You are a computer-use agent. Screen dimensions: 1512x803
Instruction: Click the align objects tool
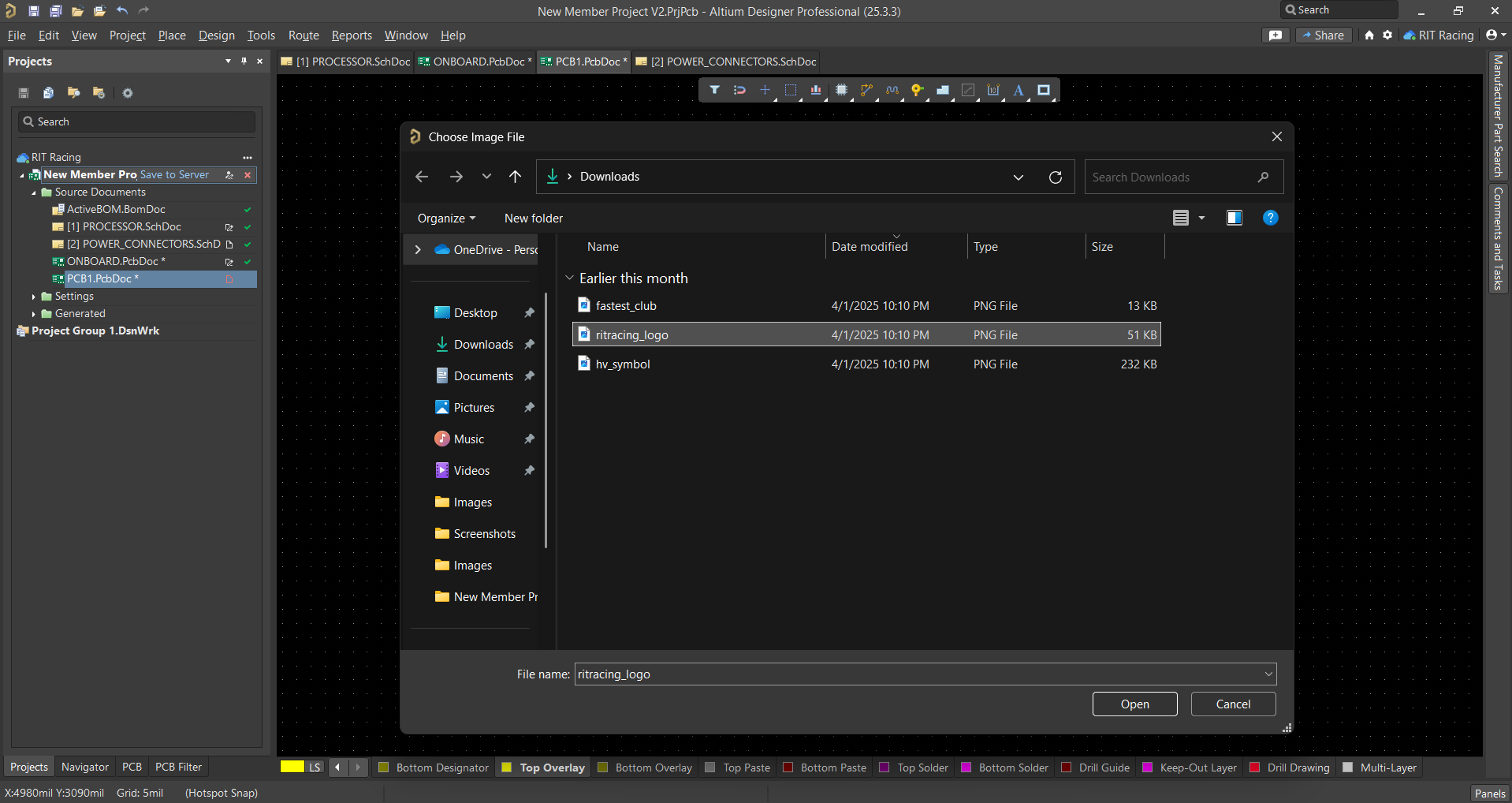[816, 90]
